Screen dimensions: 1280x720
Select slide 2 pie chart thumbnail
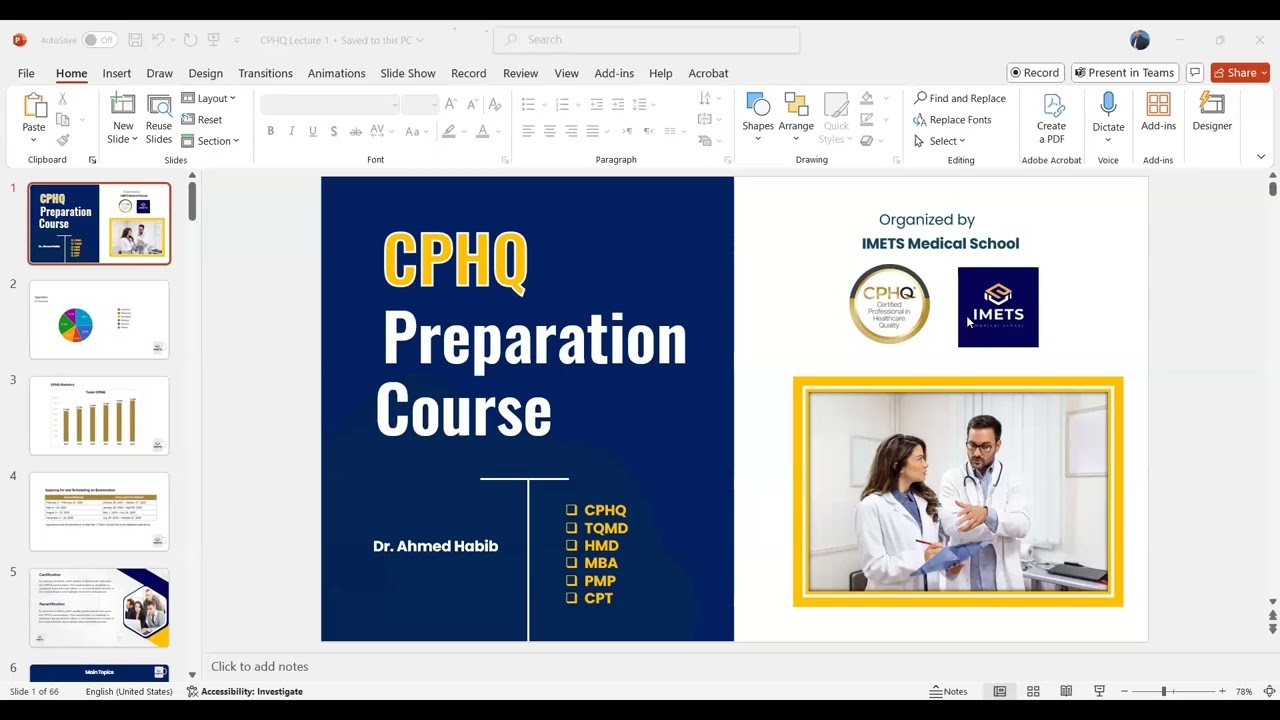(99, 320)
